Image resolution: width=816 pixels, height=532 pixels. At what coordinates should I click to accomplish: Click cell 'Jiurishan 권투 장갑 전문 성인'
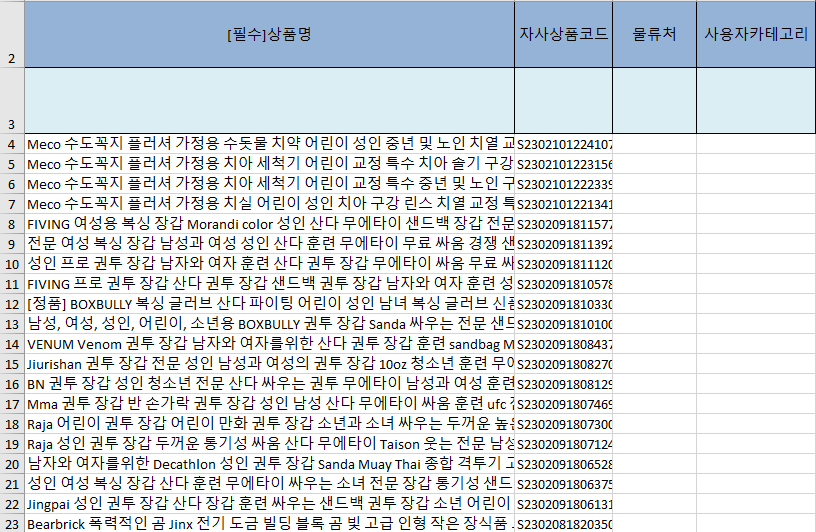(x=270, y=364)
